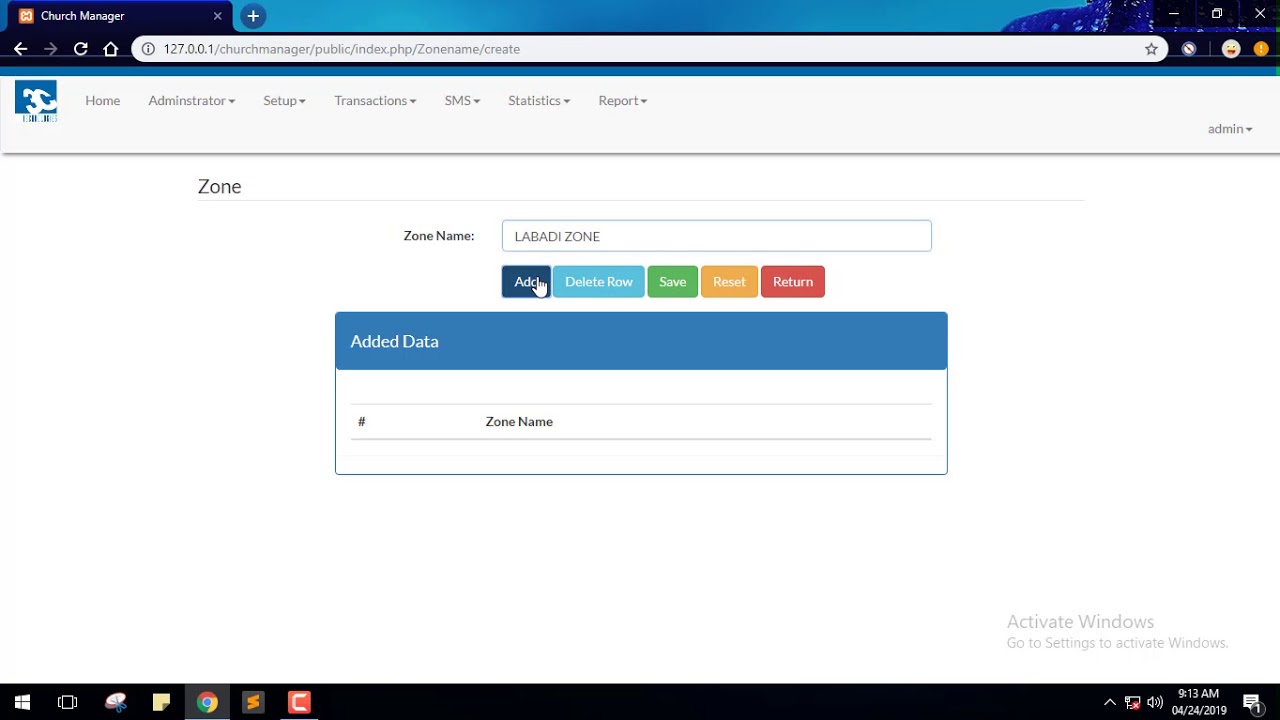Expand the Setup dropdown menu
Image resolution: width=1280 pixels, height=720 pixels.
(x=284, y=100)
